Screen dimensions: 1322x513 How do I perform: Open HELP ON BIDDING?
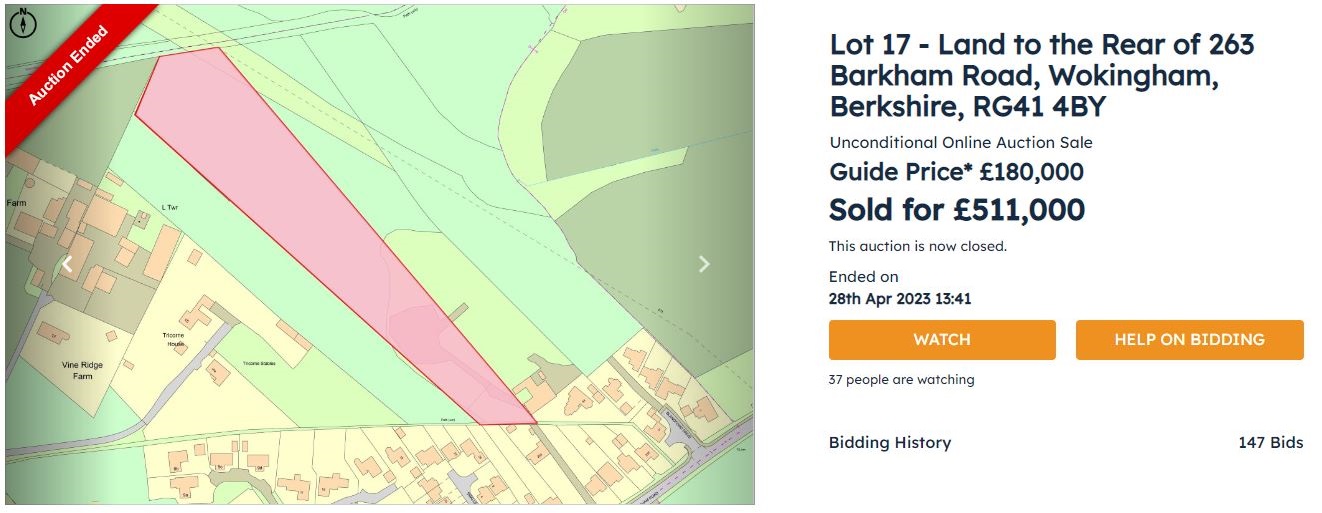pyautogui.click(x=1189, y=340)
